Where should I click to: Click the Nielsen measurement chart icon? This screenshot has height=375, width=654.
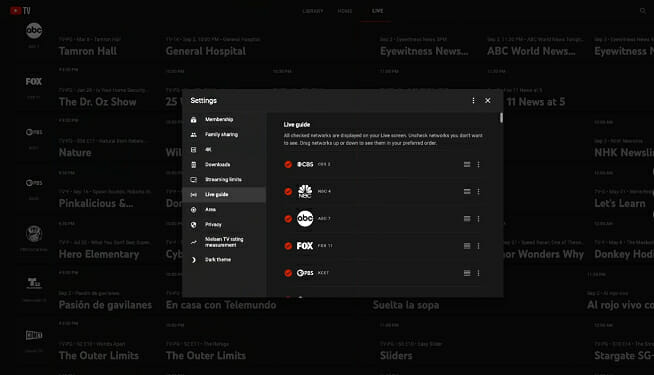click(x=194, y=242)
